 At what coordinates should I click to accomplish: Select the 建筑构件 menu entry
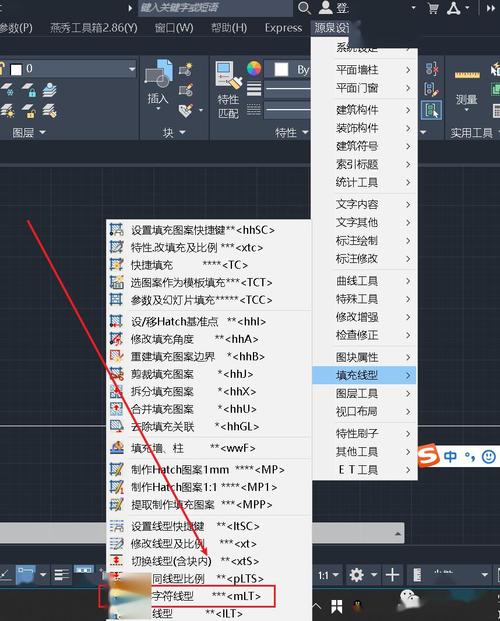(x=365, y=109)
